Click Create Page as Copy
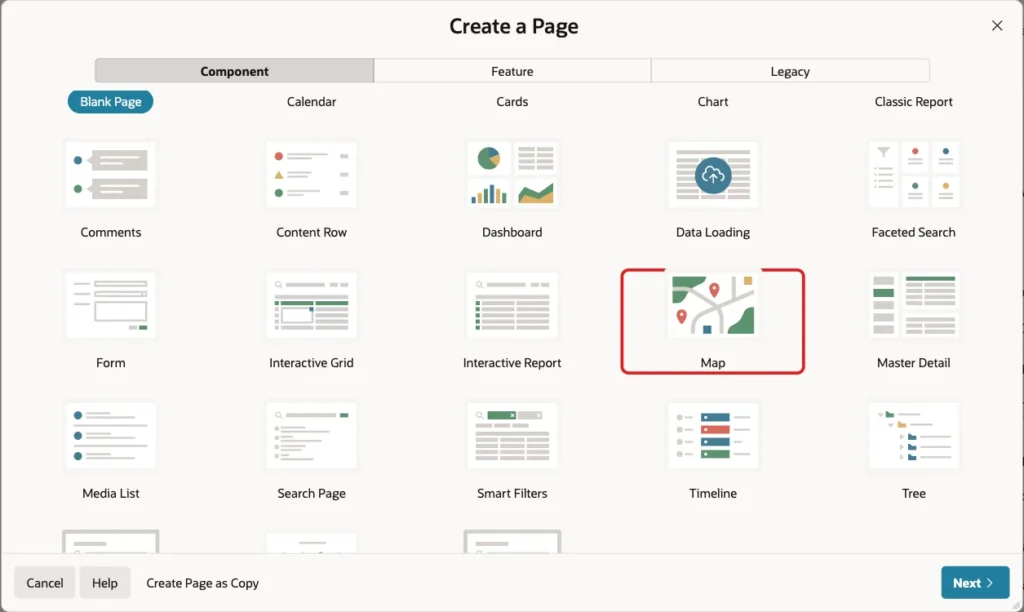 tap(202, 583)
